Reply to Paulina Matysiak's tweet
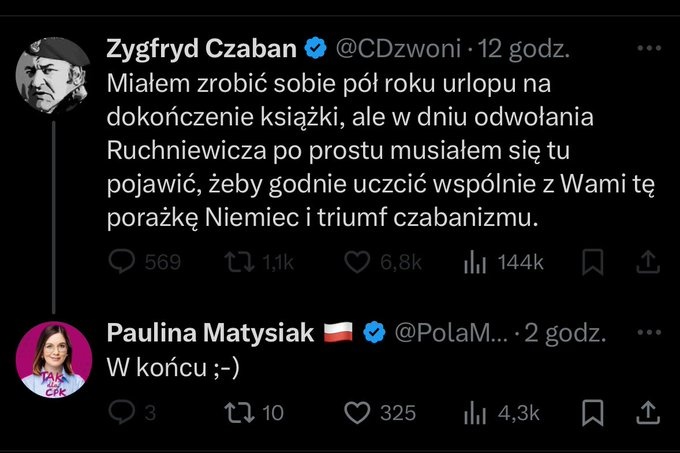This screenshot has width=680, height=453. (x=121, y=412)
